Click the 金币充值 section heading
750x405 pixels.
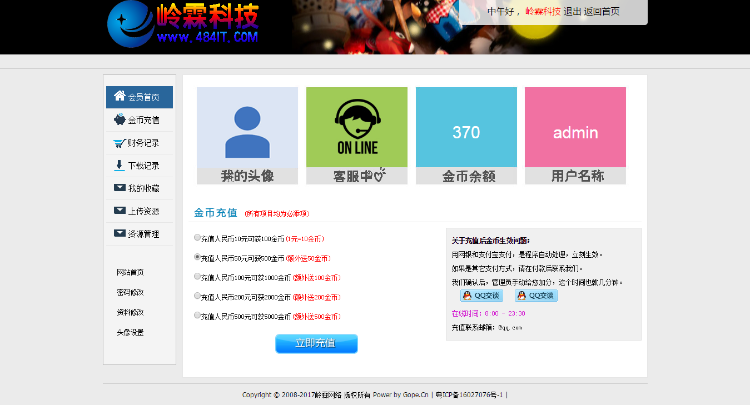click(215, 213)
